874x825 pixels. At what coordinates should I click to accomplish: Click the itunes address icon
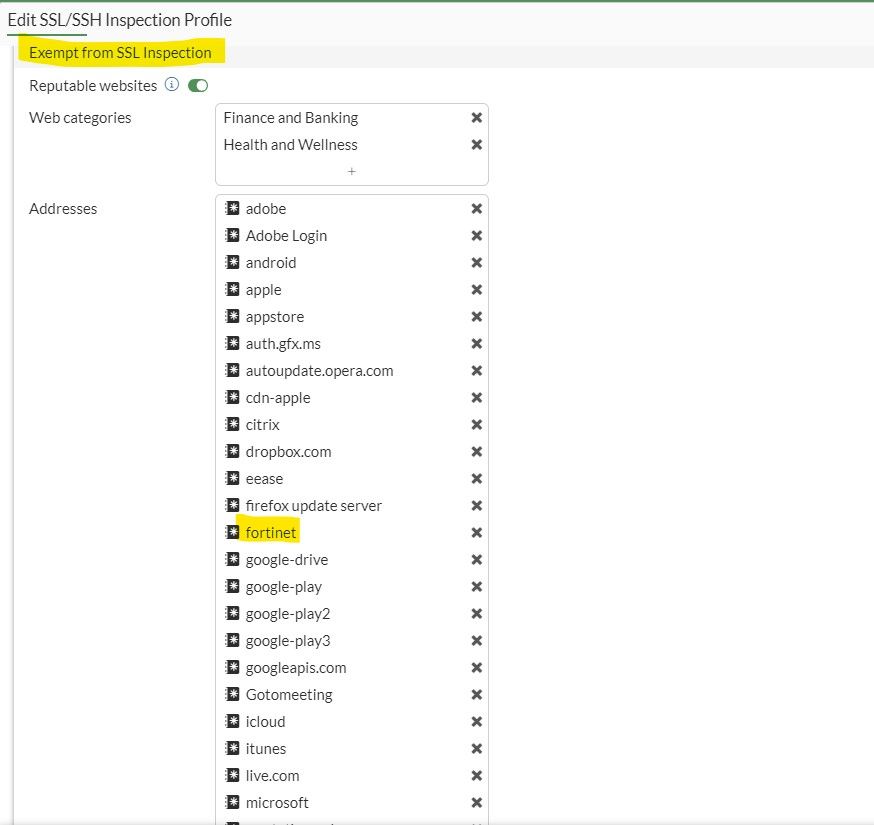233,749
